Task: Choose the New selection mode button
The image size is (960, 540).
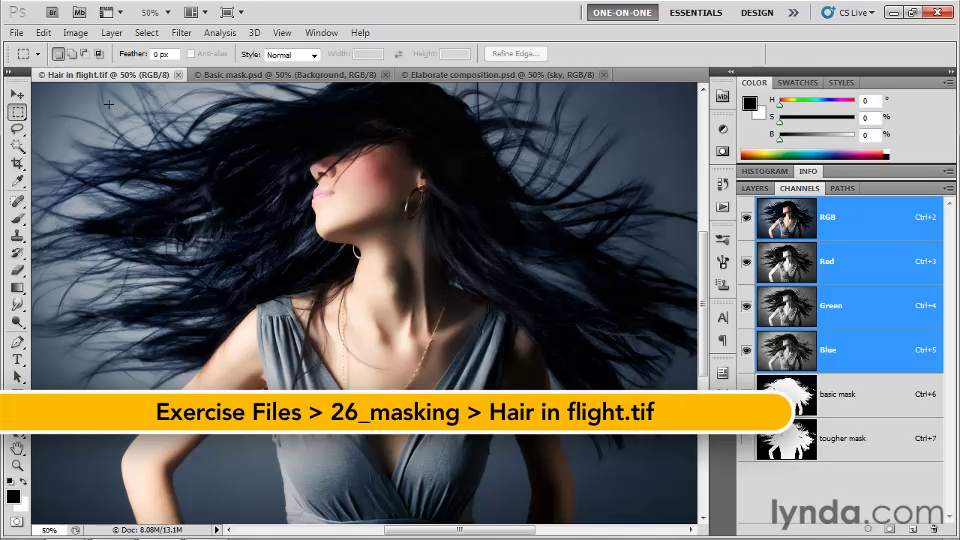Action: 58,54
